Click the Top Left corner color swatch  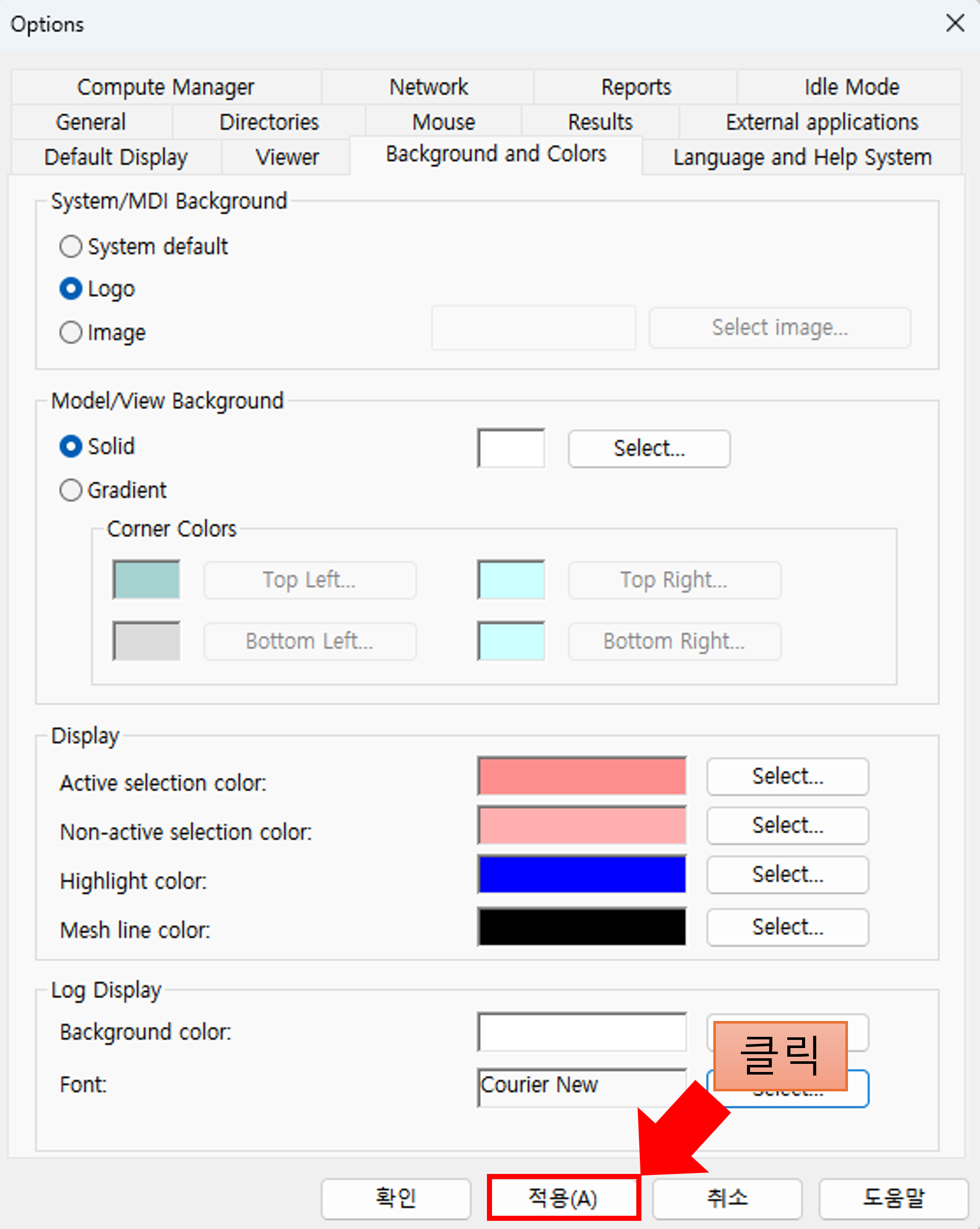(x=146, y=580)
